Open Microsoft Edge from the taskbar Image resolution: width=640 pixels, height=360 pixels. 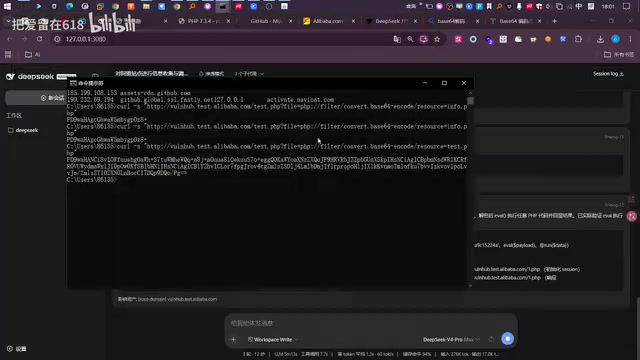click(x=70, y=6)
